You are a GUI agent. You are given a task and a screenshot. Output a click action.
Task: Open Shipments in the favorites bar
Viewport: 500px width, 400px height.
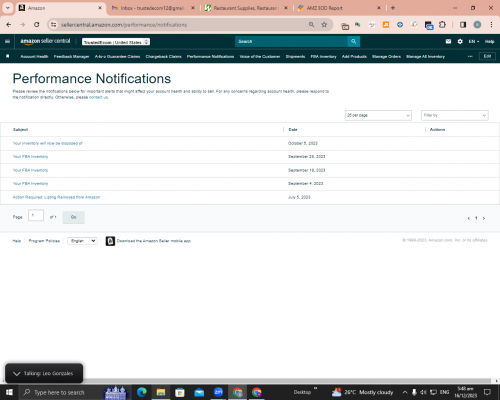tap(295, 57)
